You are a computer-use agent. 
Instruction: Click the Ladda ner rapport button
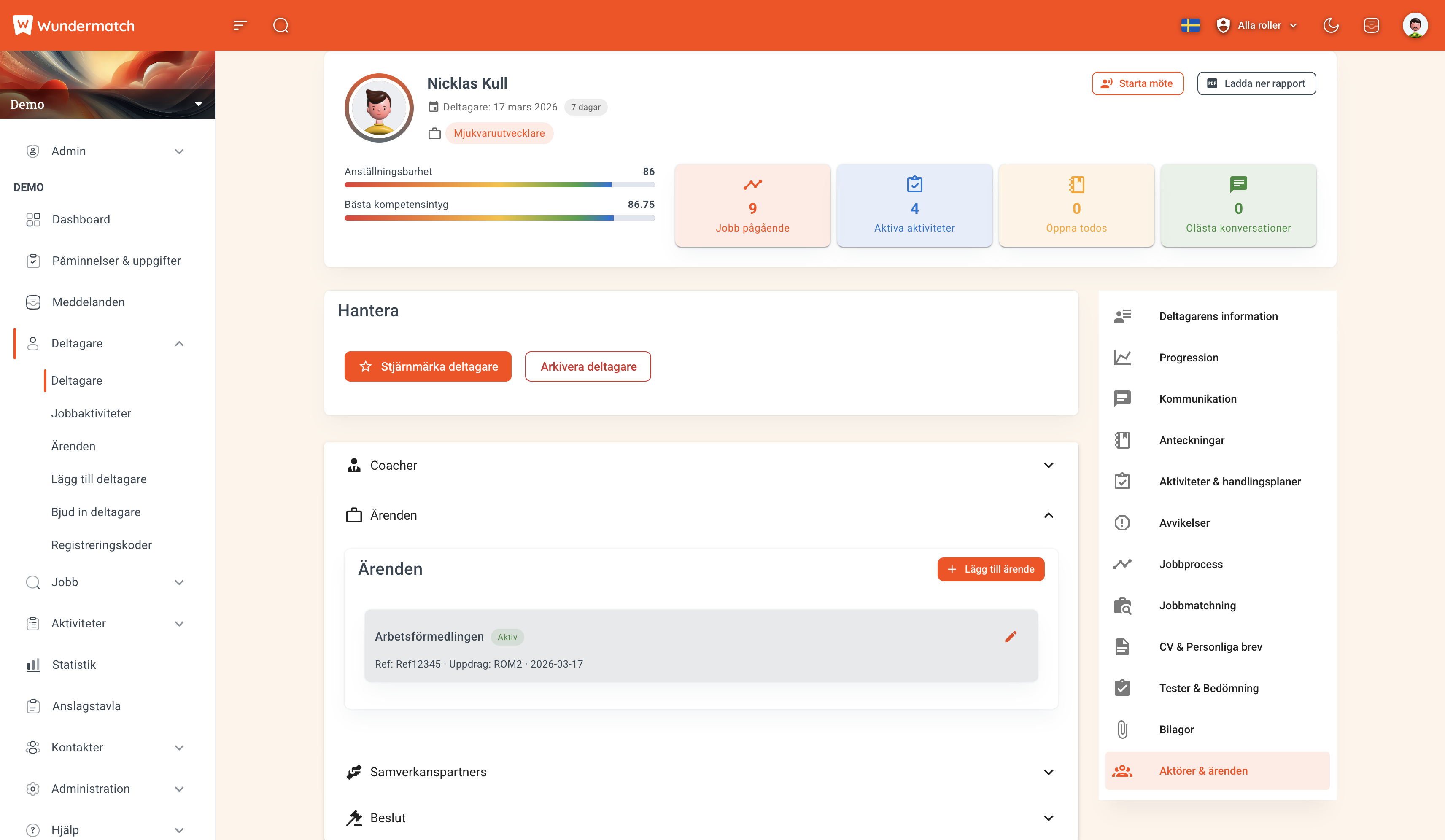tap(1256, 83)
